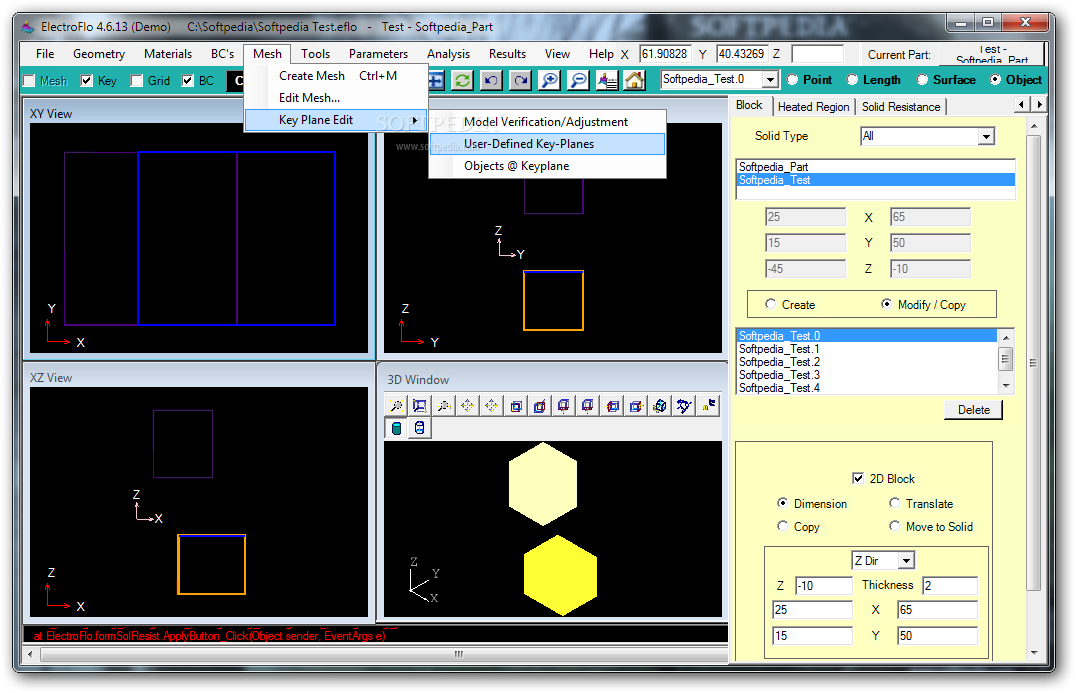Select the Create radio button
Viewport: 1076px width, 693px height.
771,304
